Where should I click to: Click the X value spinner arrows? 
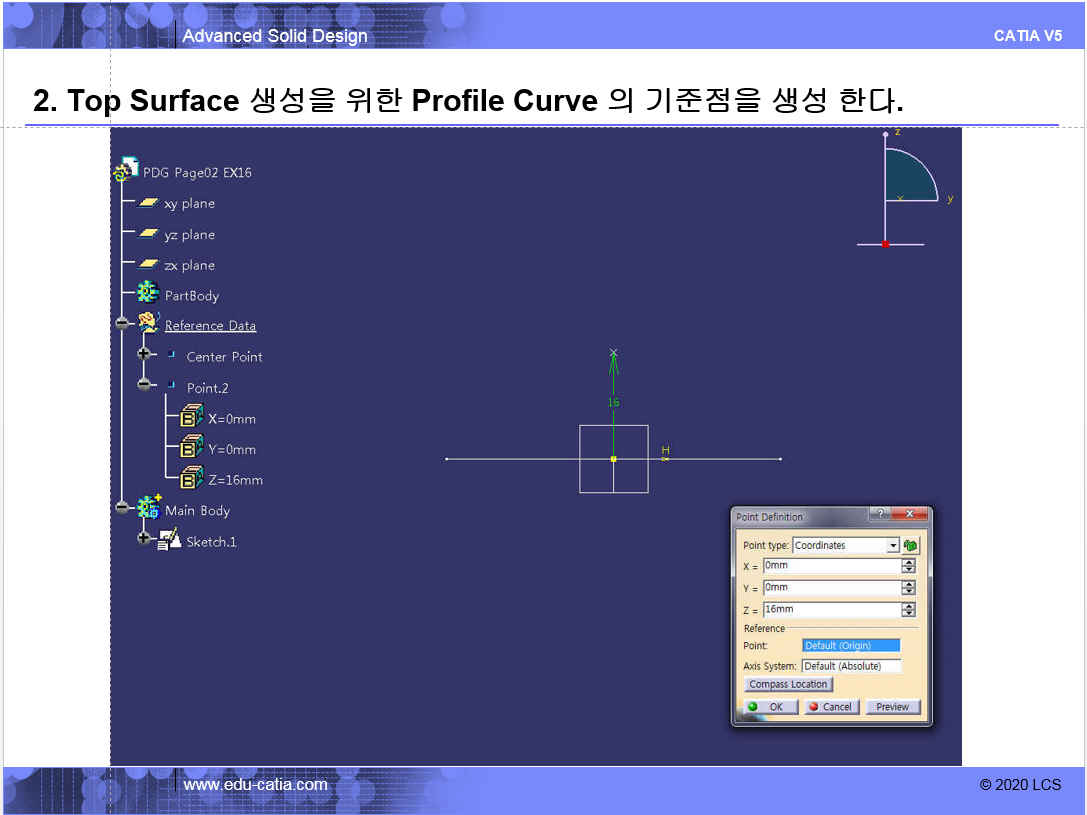click(x=908, y=566)
